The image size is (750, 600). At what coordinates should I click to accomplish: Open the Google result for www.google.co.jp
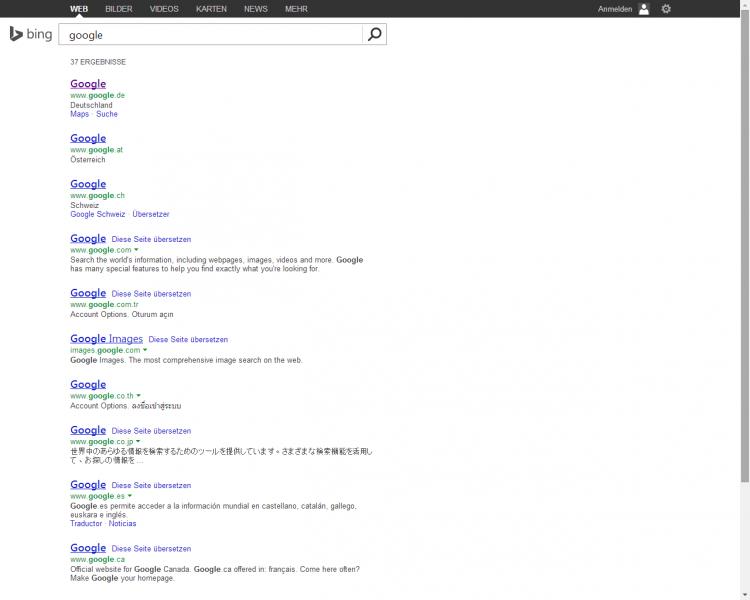point(88,431)
